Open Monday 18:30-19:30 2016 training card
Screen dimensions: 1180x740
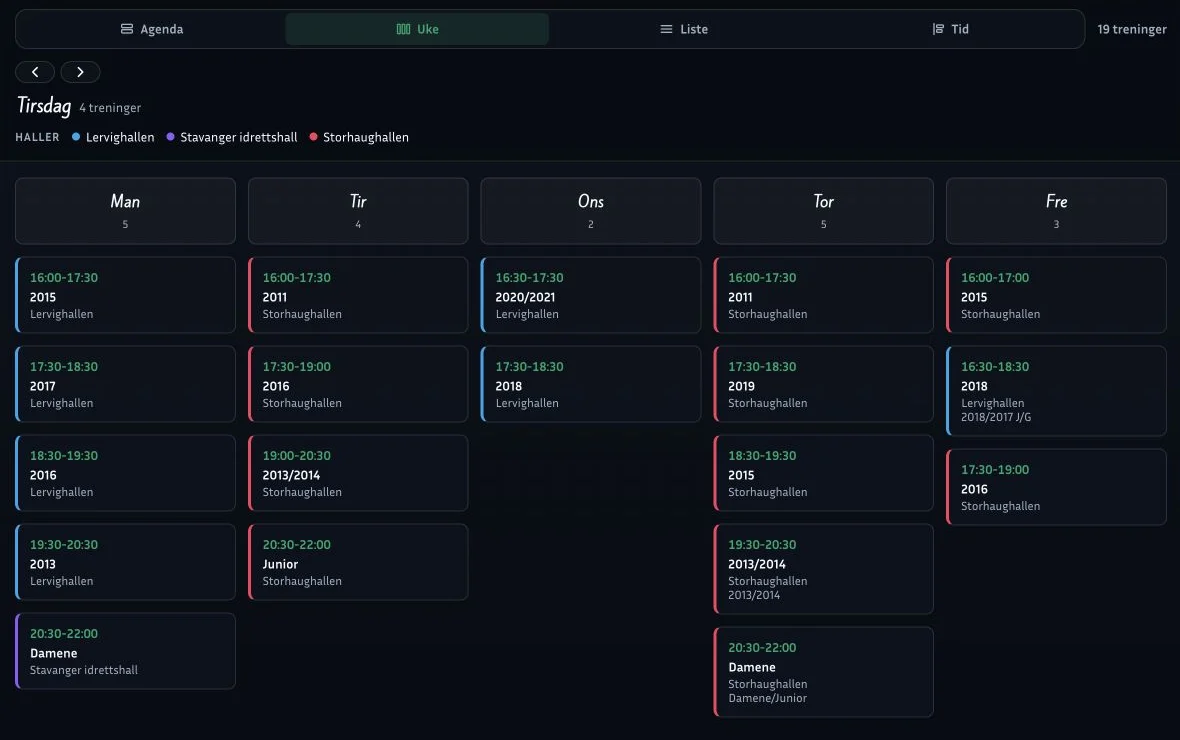coord(125,473)
